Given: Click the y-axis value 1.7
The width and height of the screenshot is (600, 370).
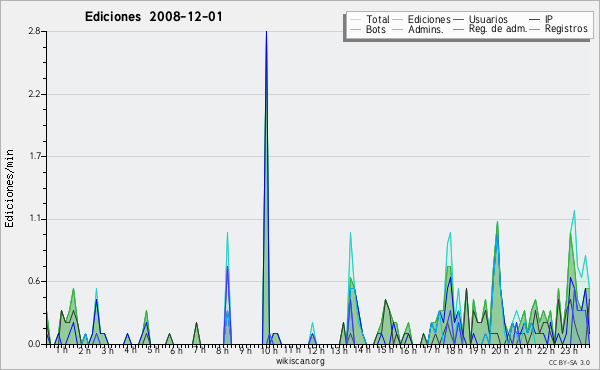Looking at the screenshot, I should [35, 156].
